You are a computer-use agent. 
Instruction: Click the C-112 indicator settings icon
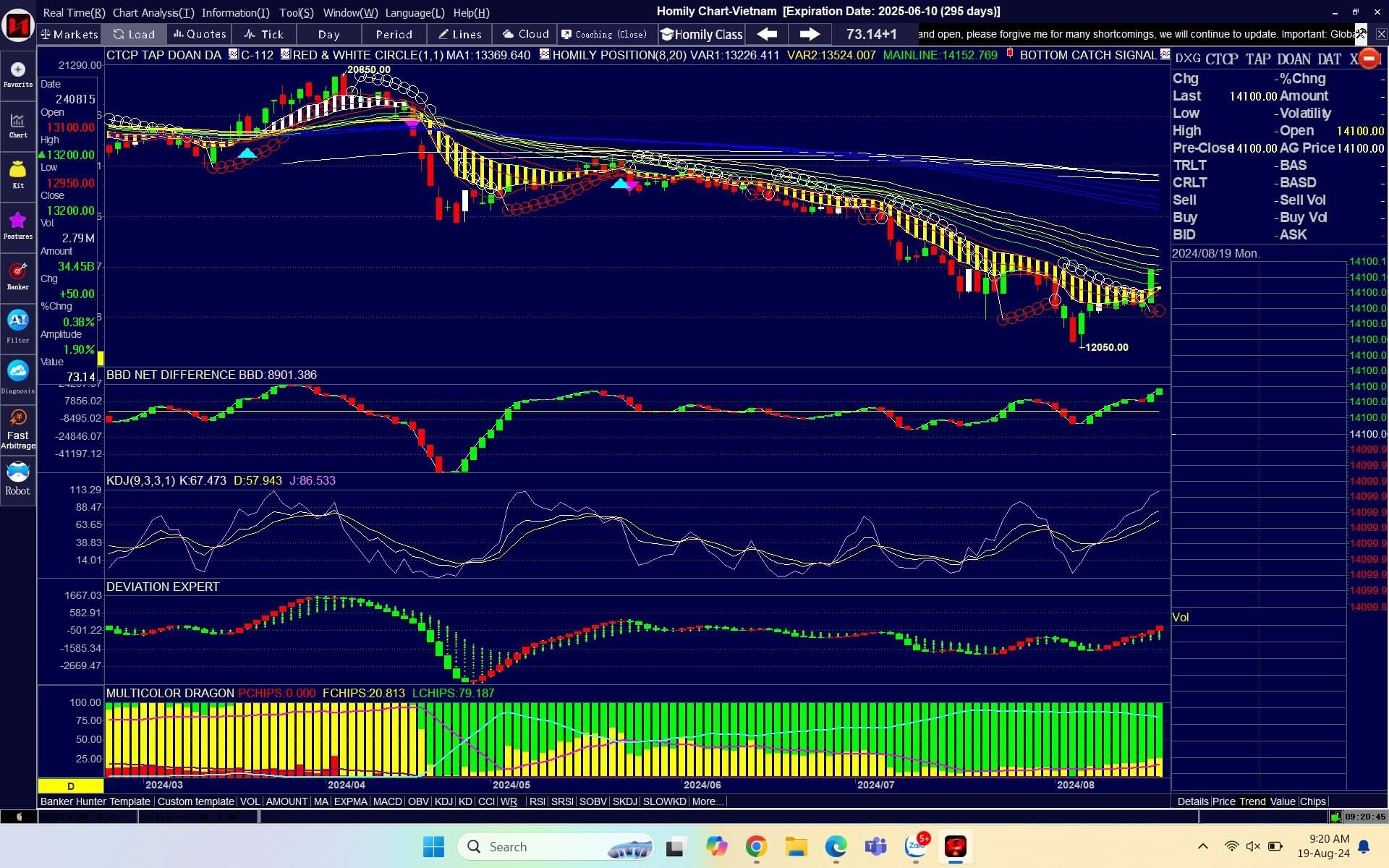pos(233,54)
